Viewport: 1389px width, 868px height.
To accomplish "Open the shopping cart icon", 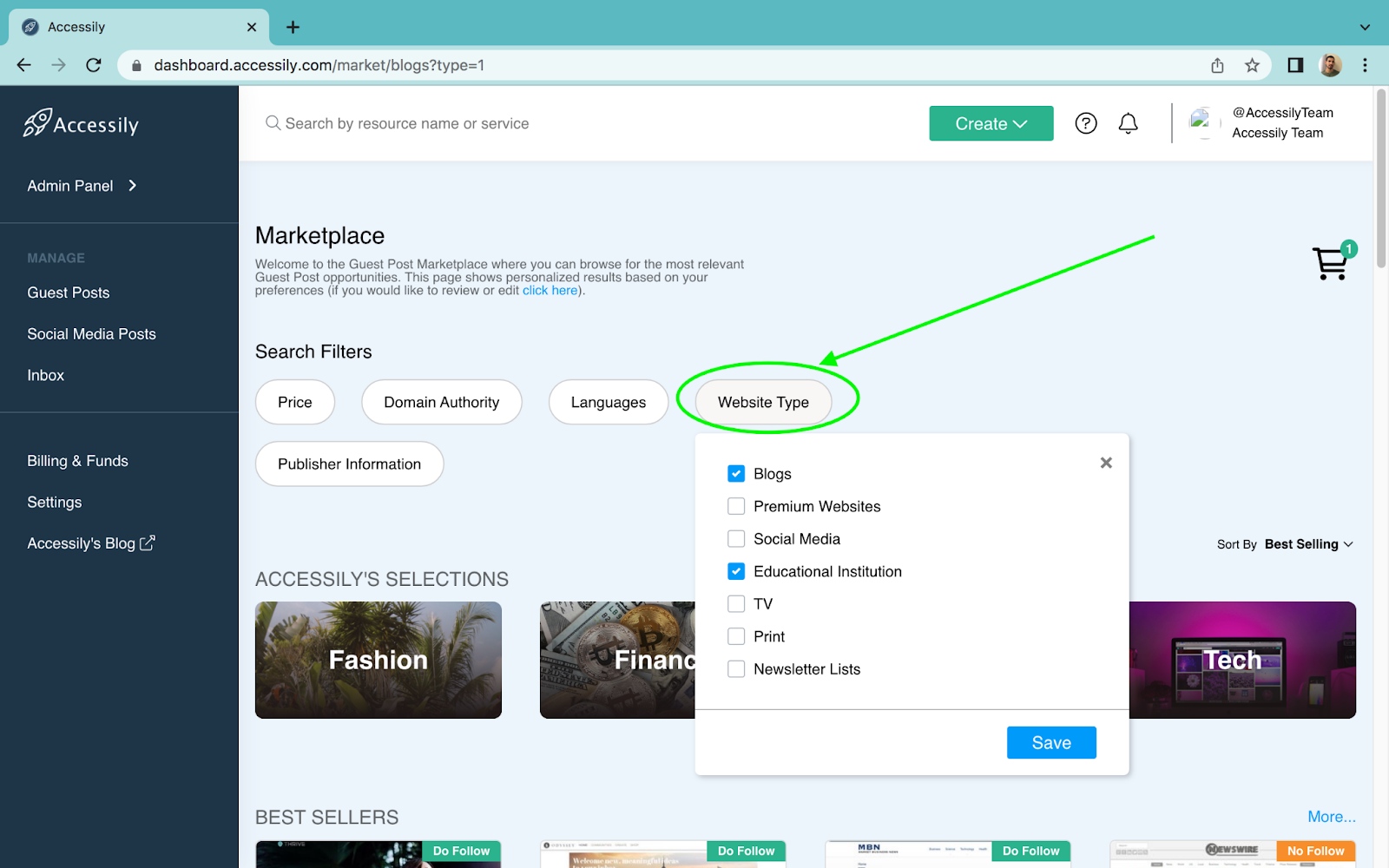I will coord(1330,263).
